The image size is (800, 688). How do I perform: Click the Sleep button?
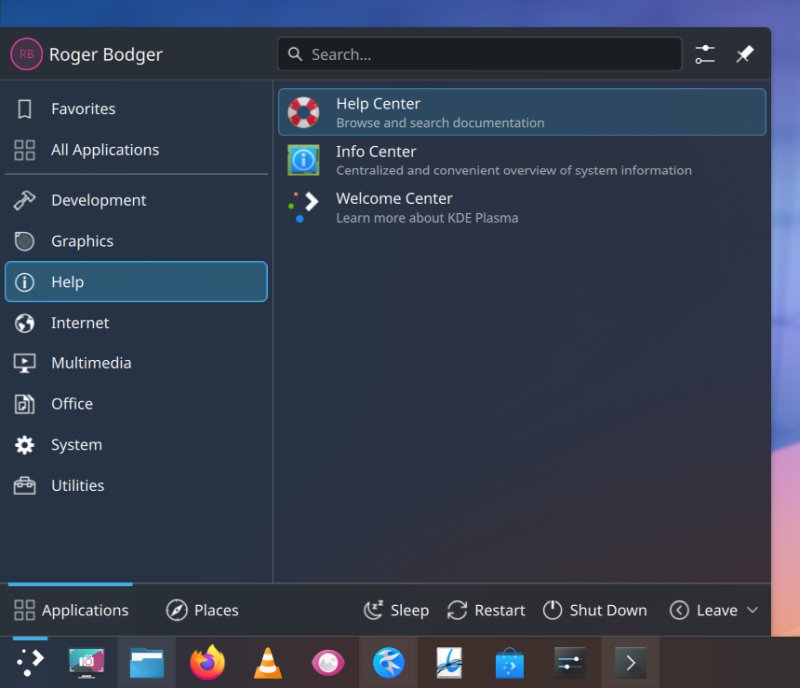point(396,610)
